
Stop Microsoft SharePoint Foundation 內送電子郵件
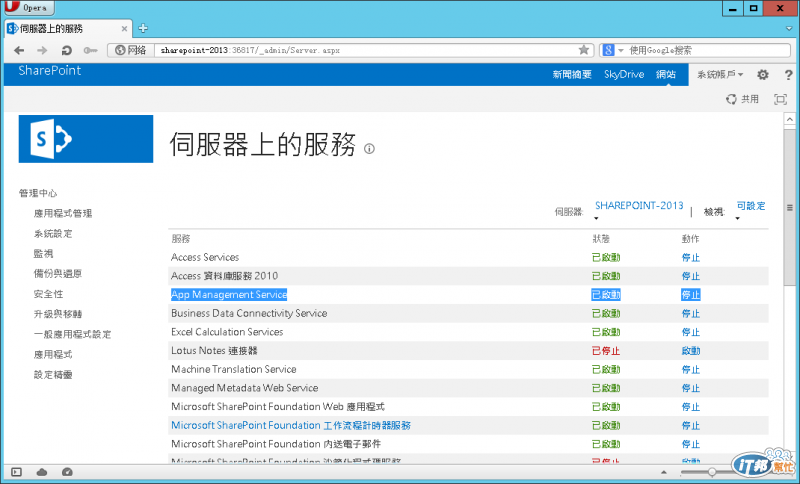tap(691, 444)
